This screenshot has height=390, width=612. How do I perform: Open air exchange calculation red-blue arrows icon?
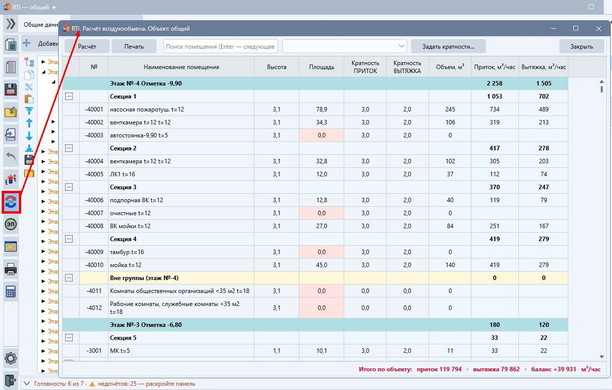coord(11,202)
